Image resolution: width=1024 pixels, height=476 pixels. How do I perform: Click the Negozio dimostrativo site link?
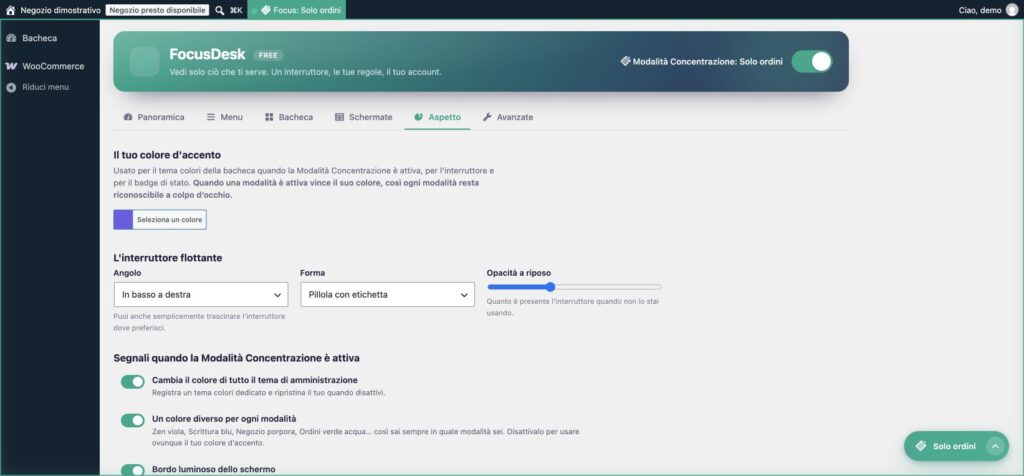[54, 10]
